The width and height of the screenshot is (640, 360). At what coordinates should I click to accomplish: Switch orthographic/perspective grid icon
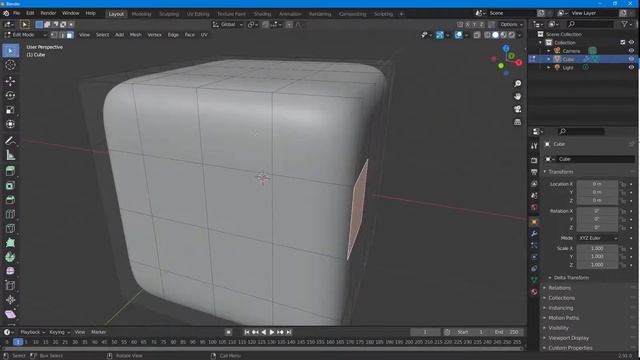(x=518, y=122)
